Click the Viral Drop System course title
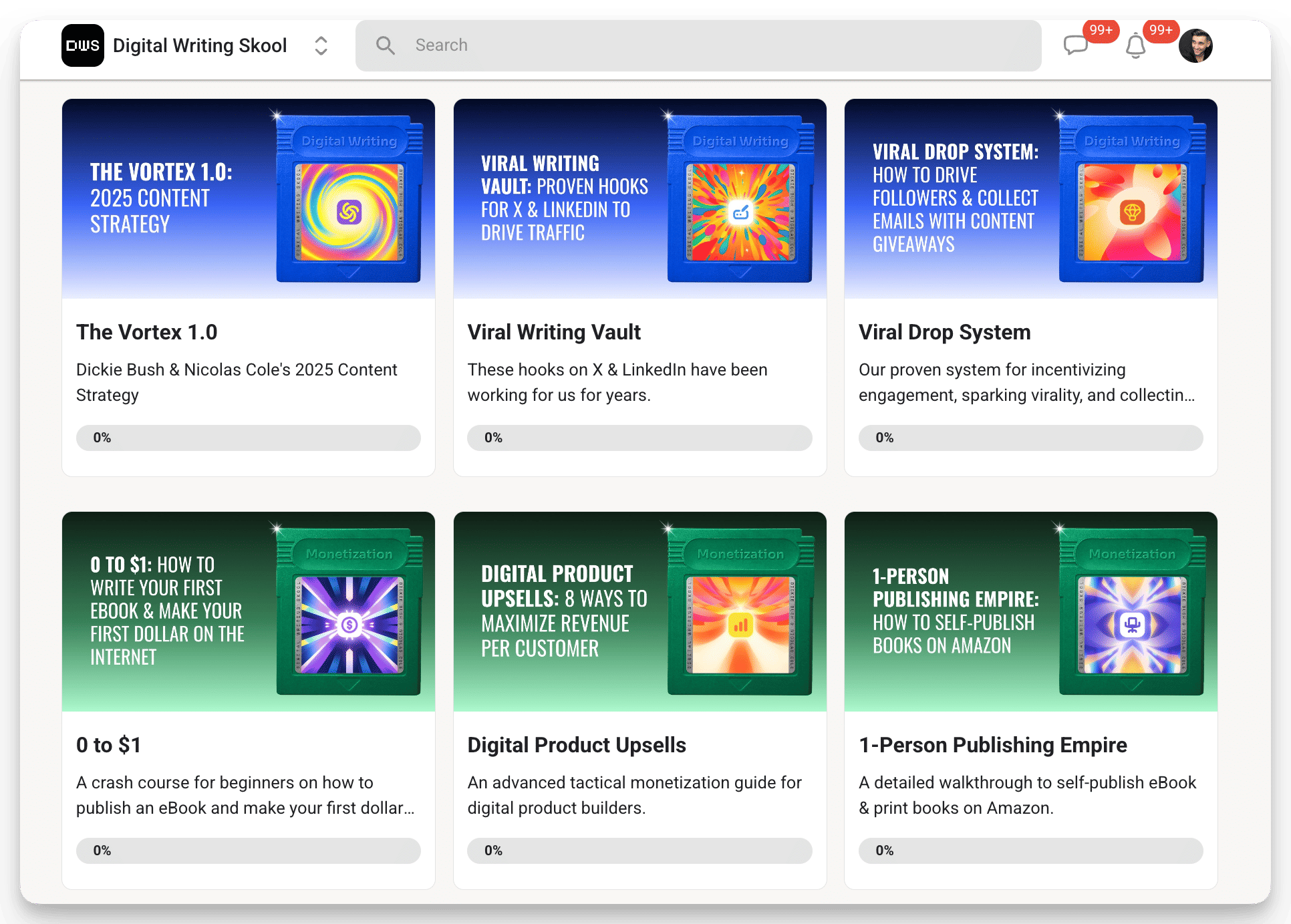 pyautogui.click(x=945, y=332)
